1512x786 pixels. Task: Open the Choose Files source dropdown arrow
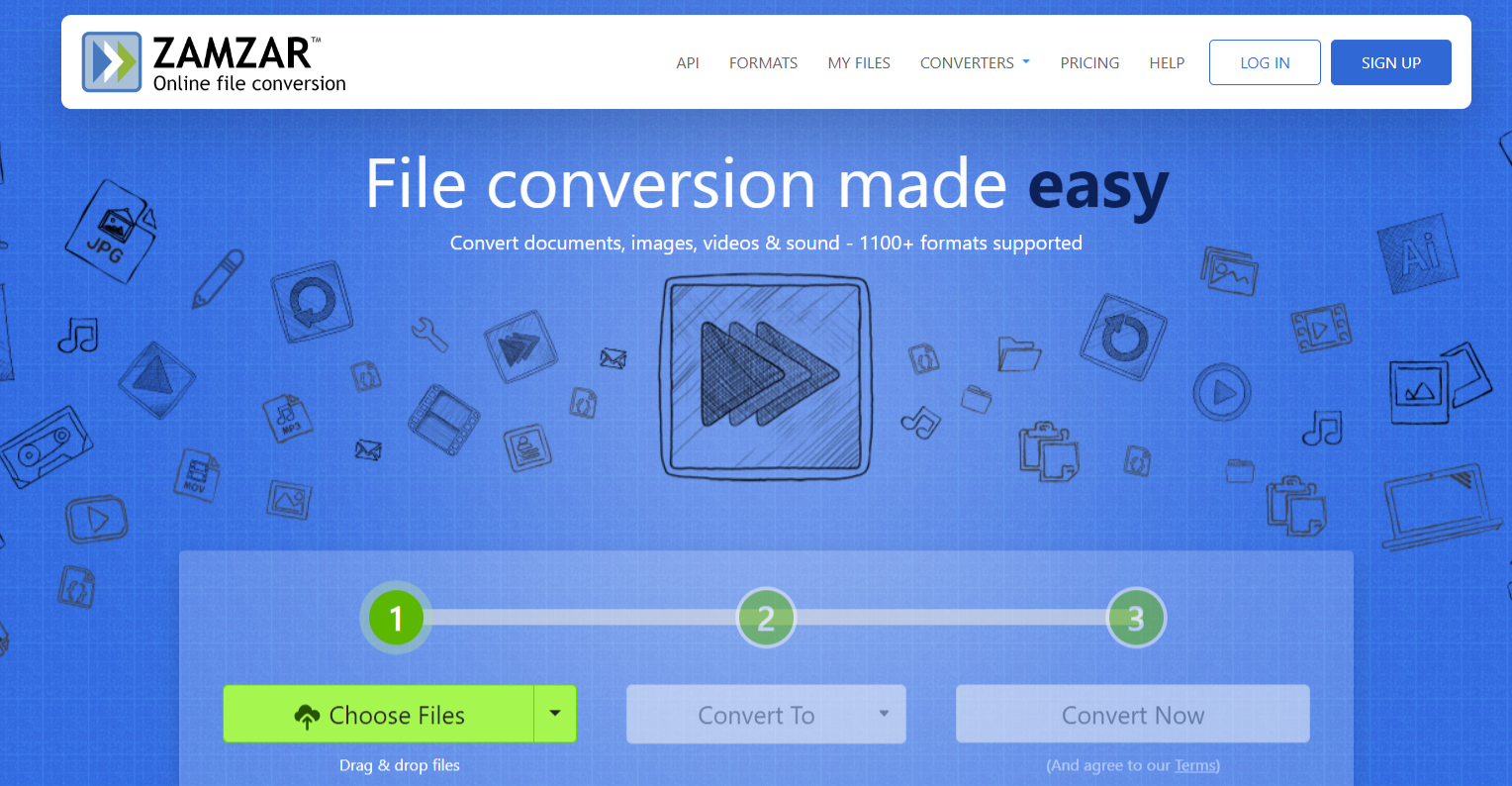555,714
